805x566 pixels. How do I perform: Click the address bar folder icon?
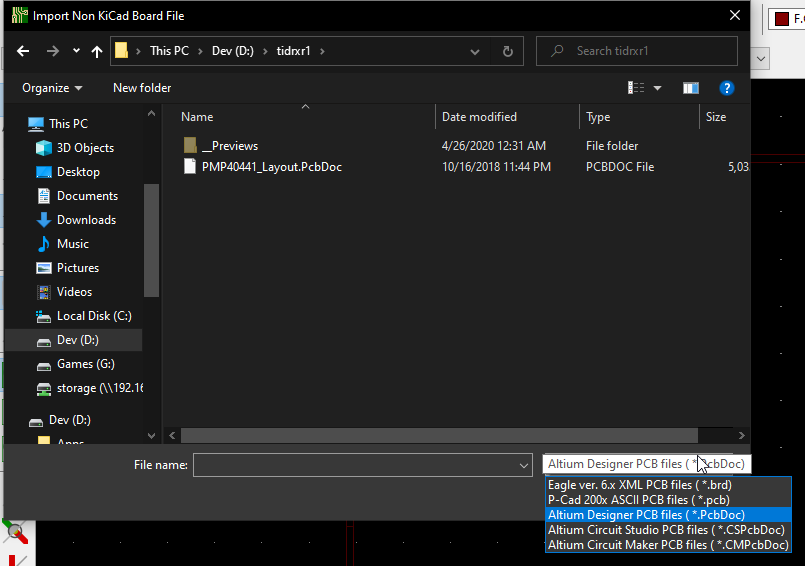(x=121, y=50)
